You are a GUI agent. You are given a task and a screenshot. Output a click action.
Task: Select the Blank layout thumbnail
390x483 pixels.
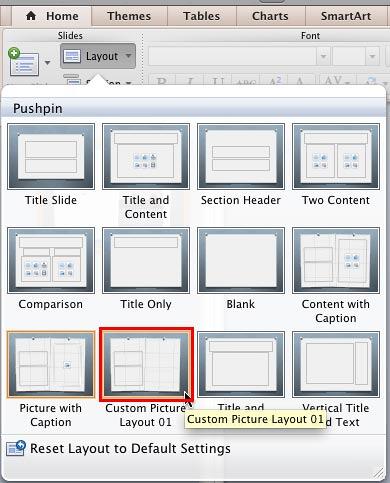[x=241, y=260]
